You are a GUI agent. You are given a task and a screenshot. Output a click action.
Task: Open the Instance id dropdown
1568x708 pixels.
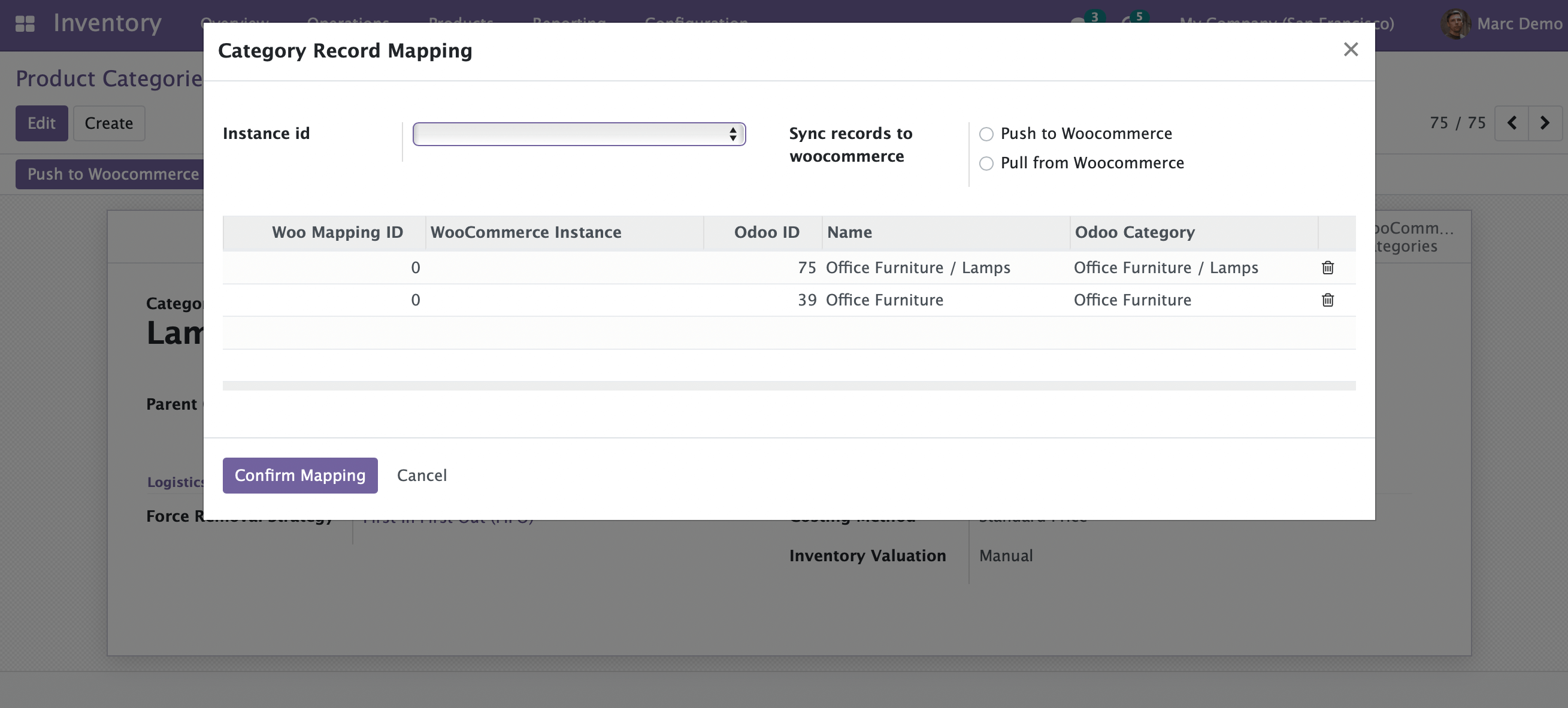[x=578, y=134]
